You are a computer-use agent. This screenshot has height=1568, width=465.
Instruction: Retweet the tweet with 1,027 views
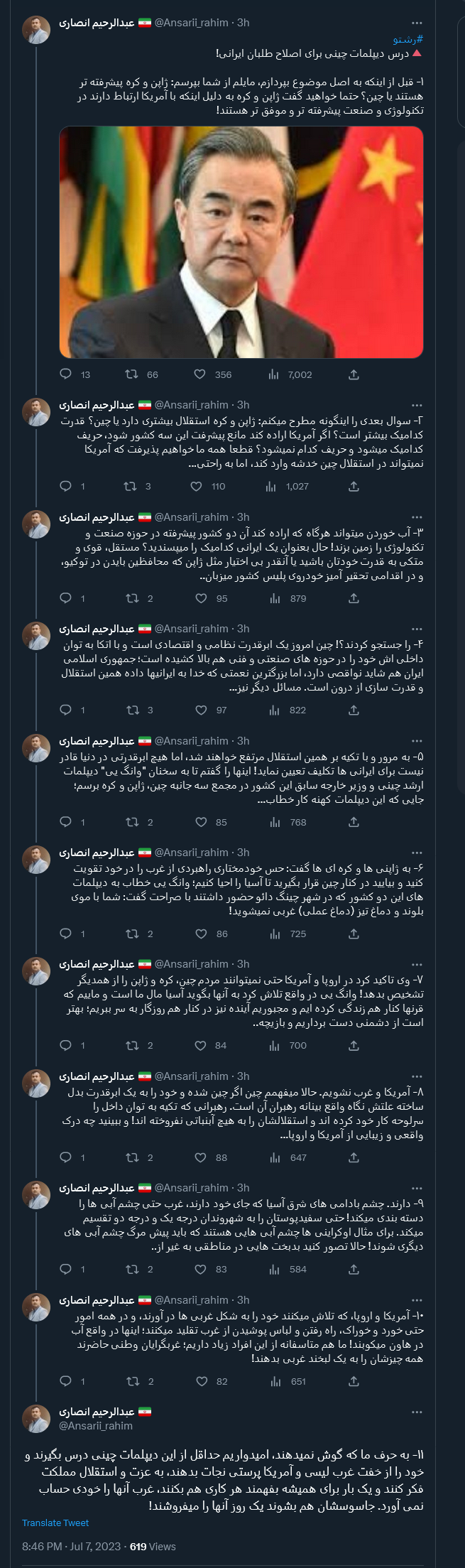(x=131, y=486)
